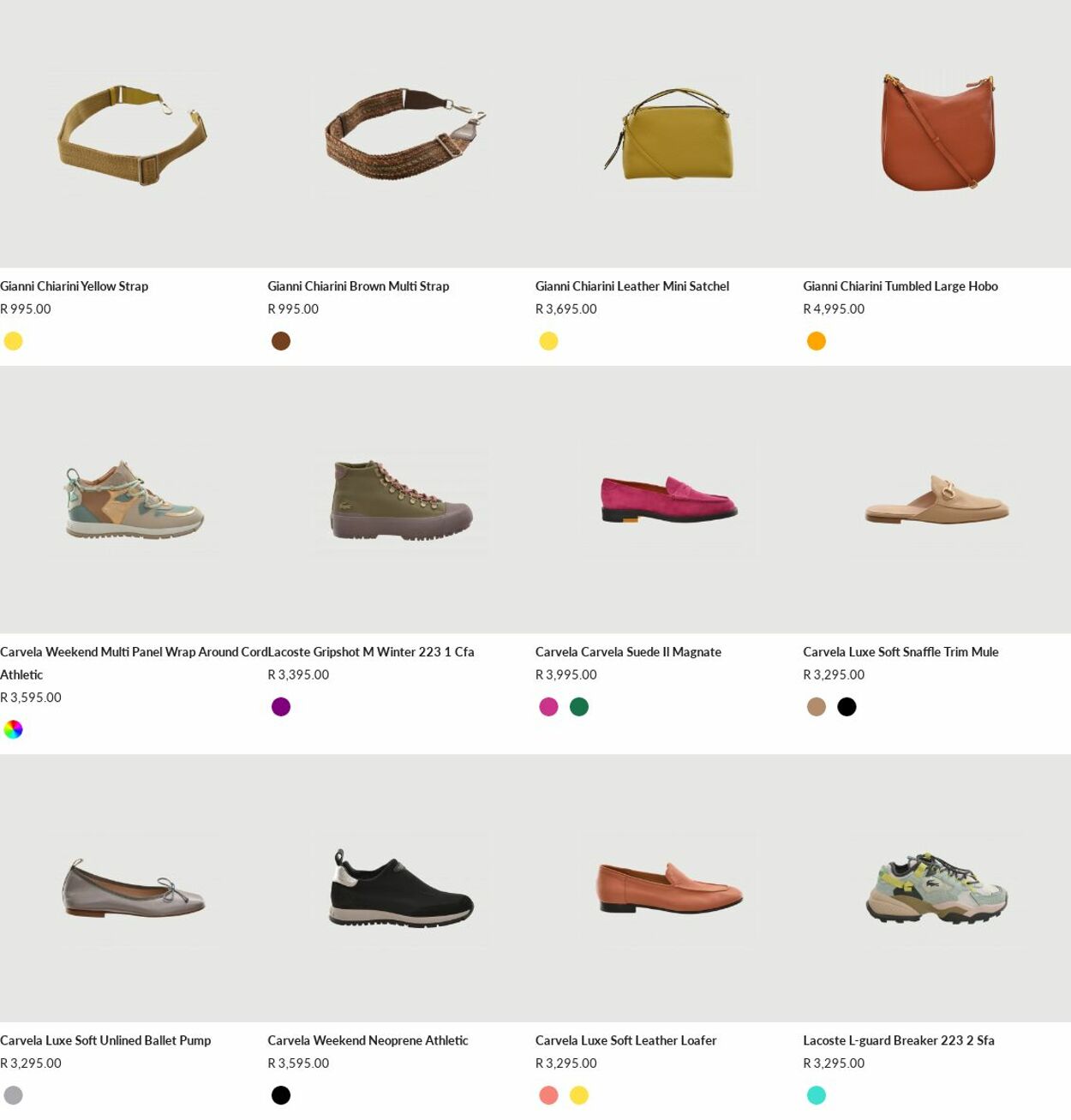Open Lacoste Gripshot M Winter 223 1 Cfa link
1071x1120 pixels.
(x=371, y=652)
